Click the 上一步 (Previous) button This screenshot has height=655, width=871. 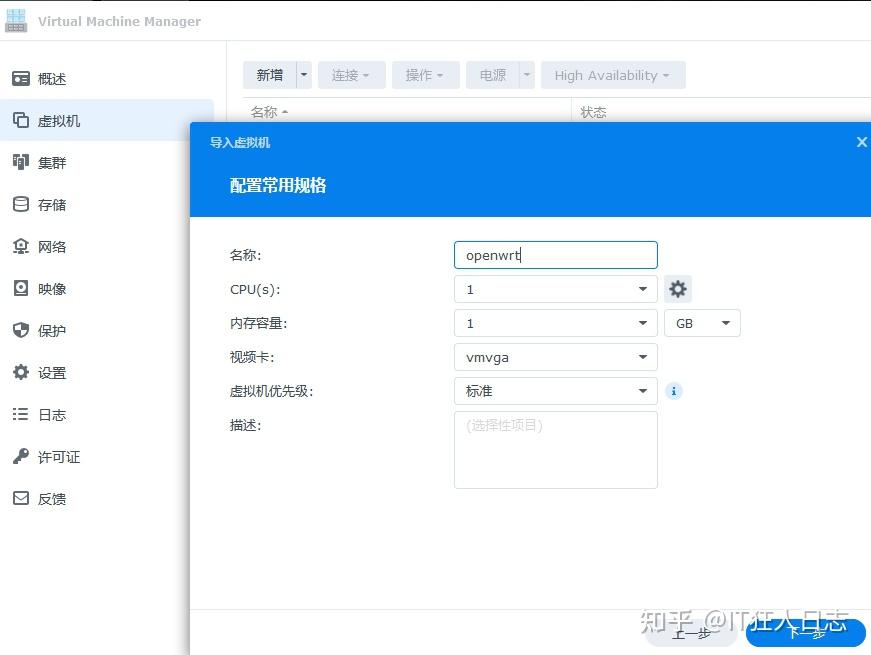(x=691, y=633)
